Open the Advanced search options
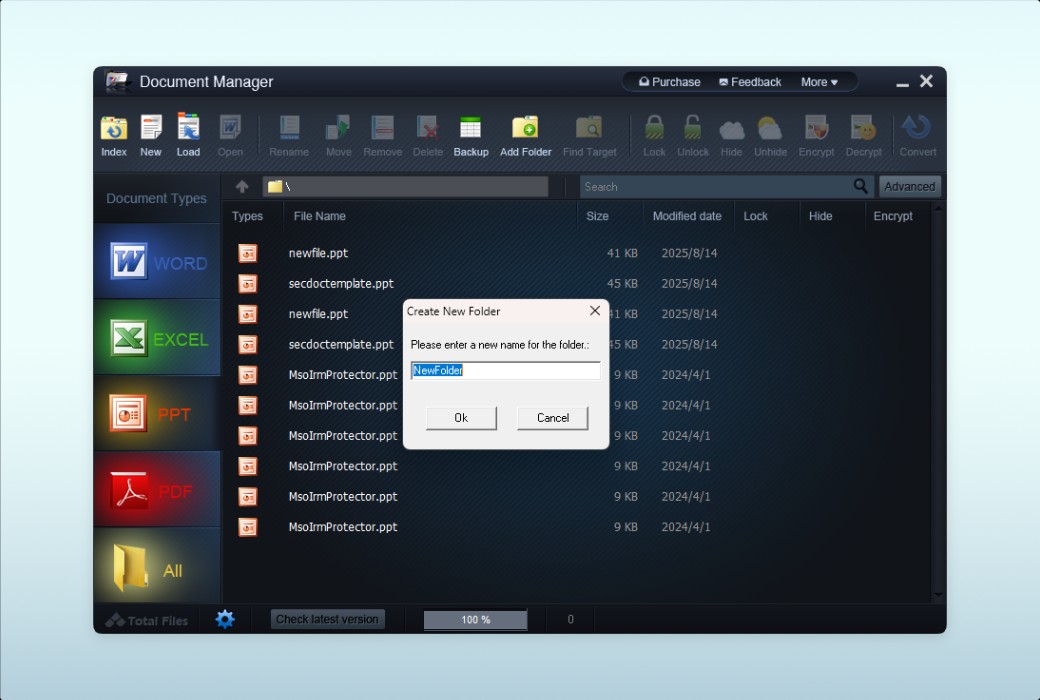The width and height of the screenshot is (1040, 700). click(909, 186)
